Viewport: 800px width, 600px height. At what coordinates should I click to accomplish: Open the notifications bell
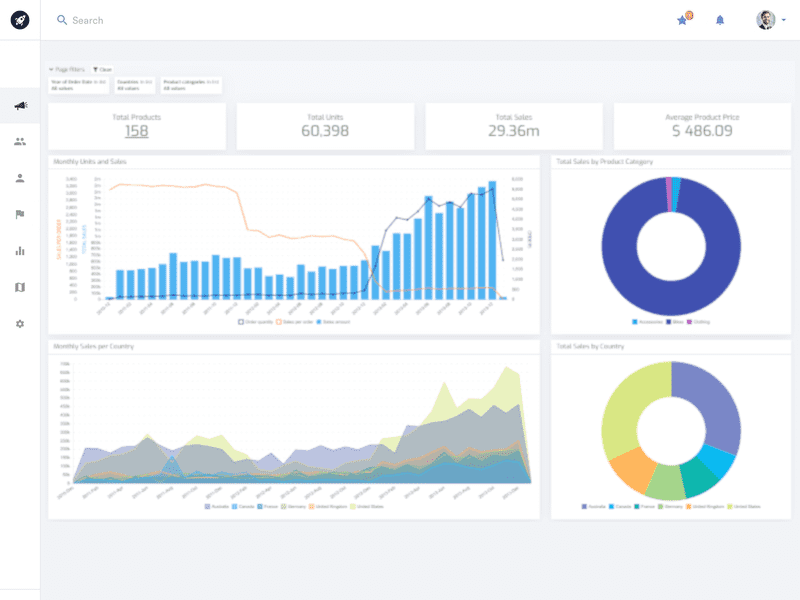point(719,20)
